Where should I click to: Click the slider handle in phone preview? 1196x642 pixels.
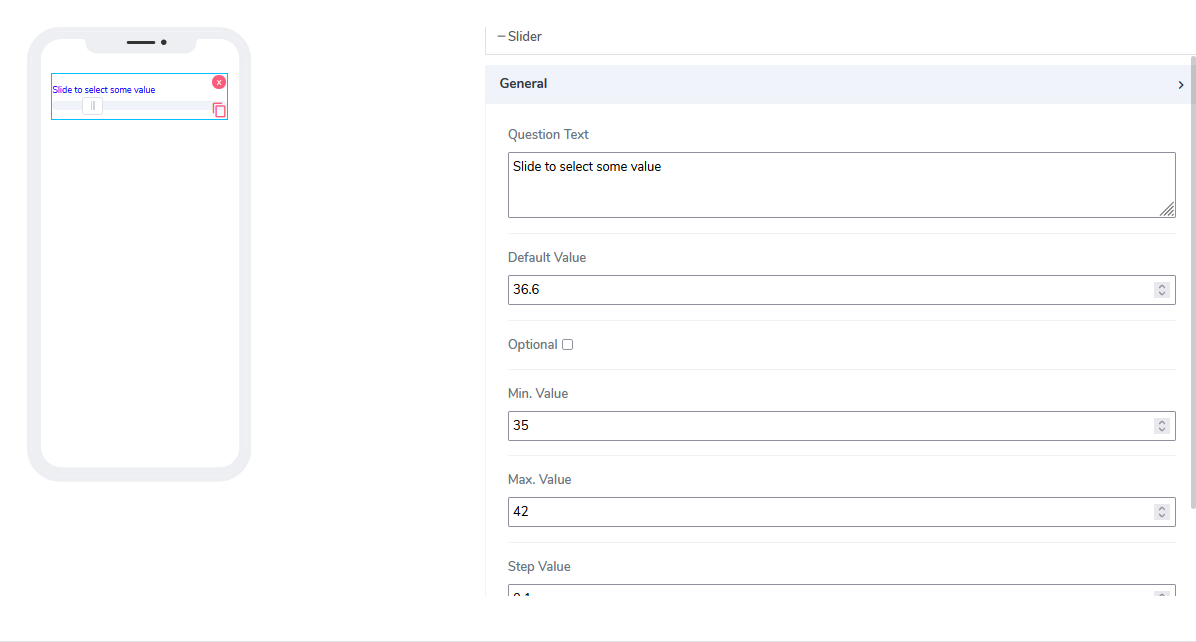(92, 106)
